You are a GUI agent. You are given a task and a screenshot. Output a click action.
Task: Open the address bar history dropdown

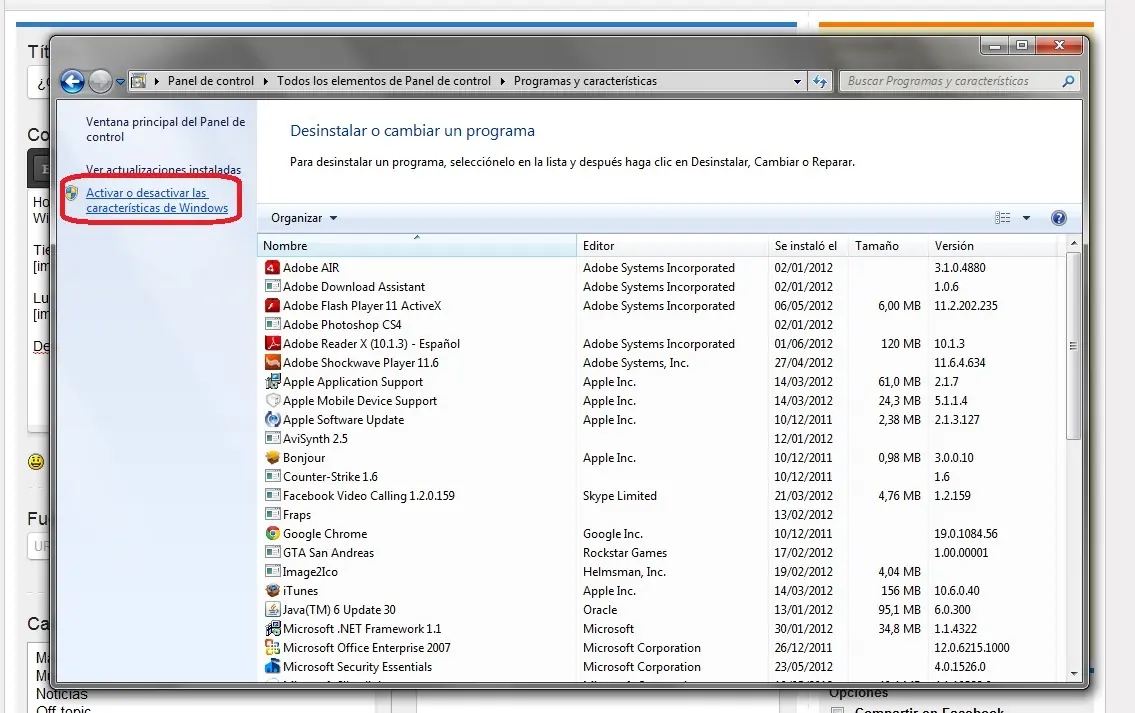[x=797, y=82]
